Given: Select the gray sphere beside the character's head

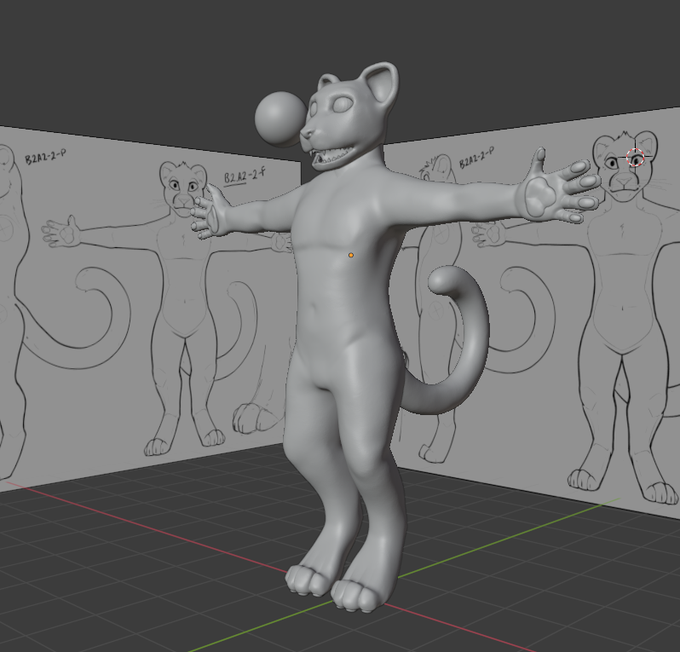Looking at the screenshot, I should point(280,118).
